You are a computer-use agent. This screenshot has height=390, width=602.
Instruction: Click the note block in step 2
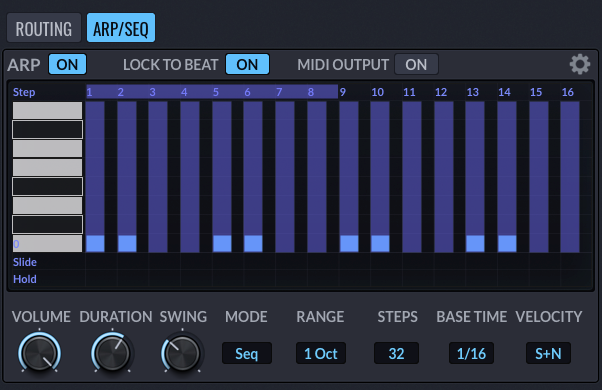(127, 243)
